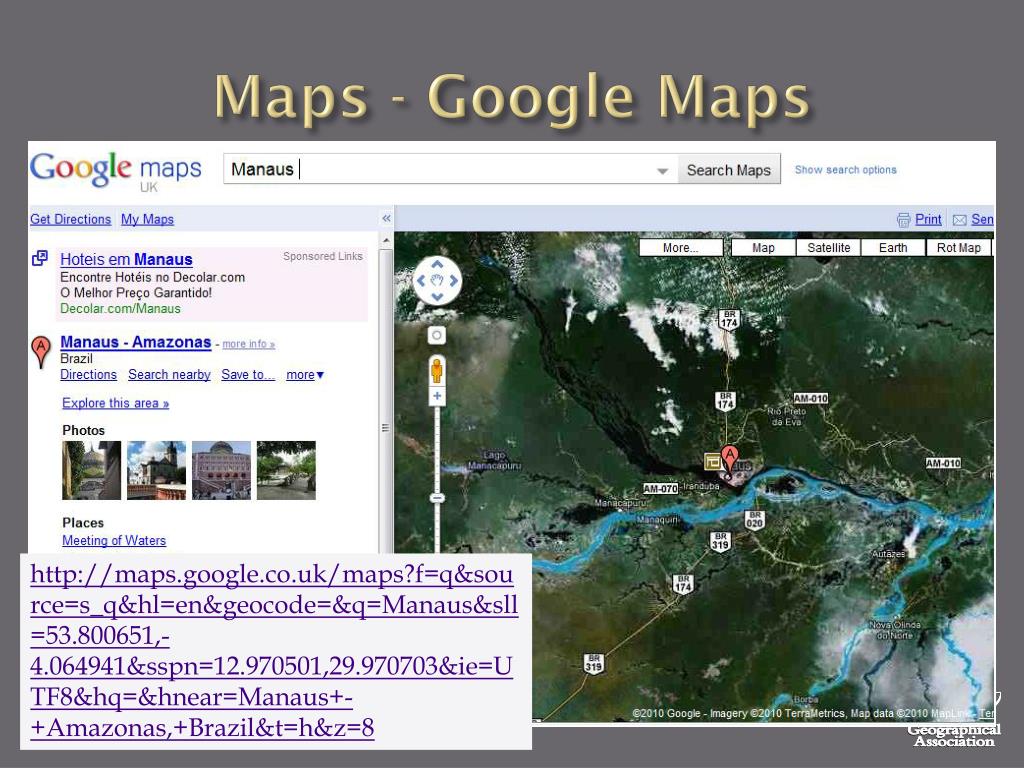
Task: Collapse the left panel with double-chevron
Action: click(386, 218)
